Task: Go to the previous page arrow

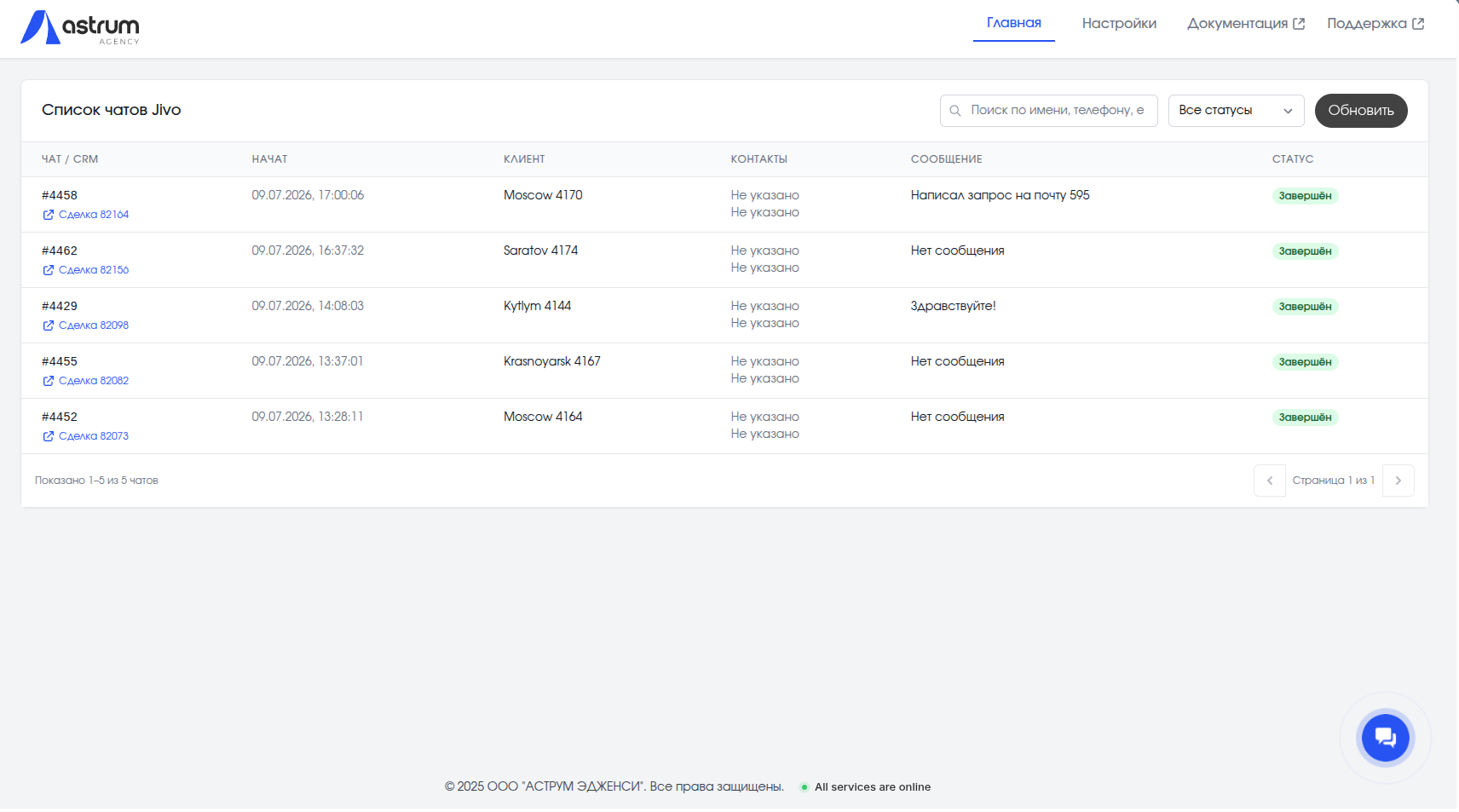Action: (x=1270, y=481)
